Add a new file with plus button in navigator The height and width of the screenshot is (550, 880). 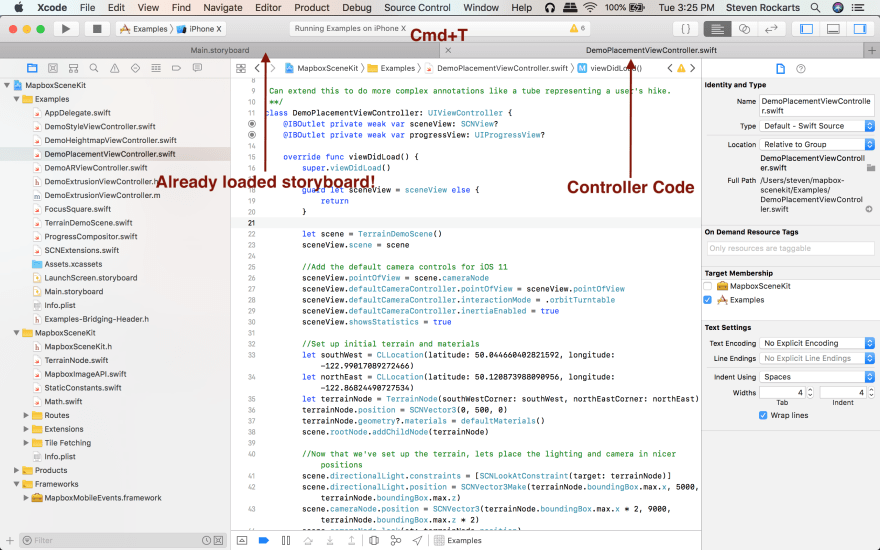(10, 540)
